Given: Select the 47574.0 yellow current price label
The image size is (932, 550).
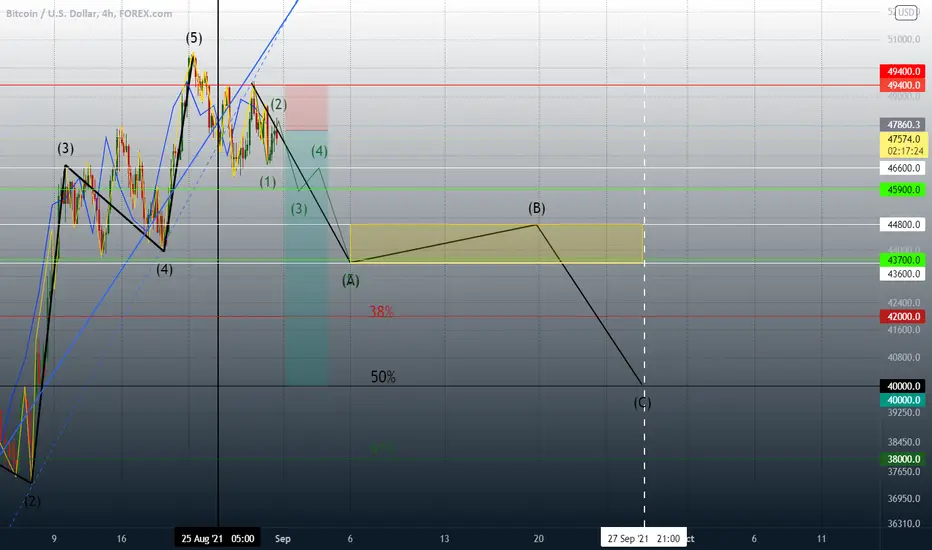Looking at the screenshot, I should point(903,139).
